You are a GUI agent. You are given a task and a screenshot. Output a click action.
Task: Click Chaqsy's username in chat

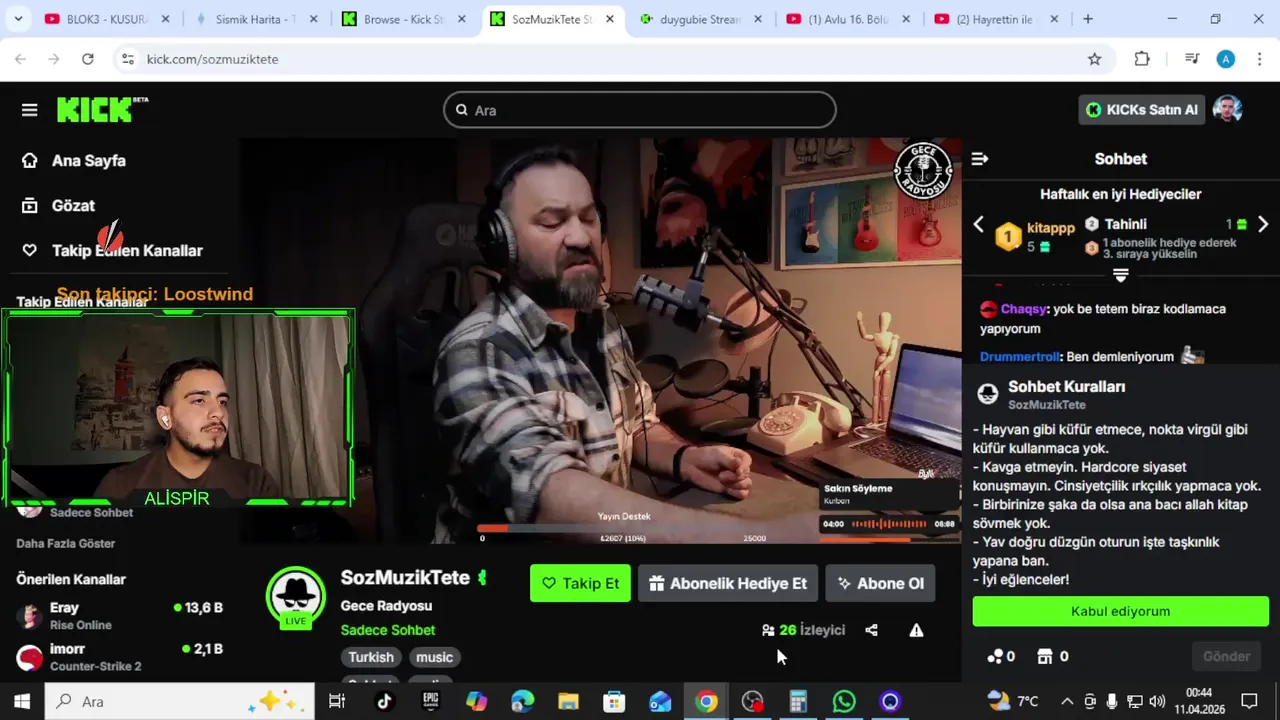[1023, 309]
